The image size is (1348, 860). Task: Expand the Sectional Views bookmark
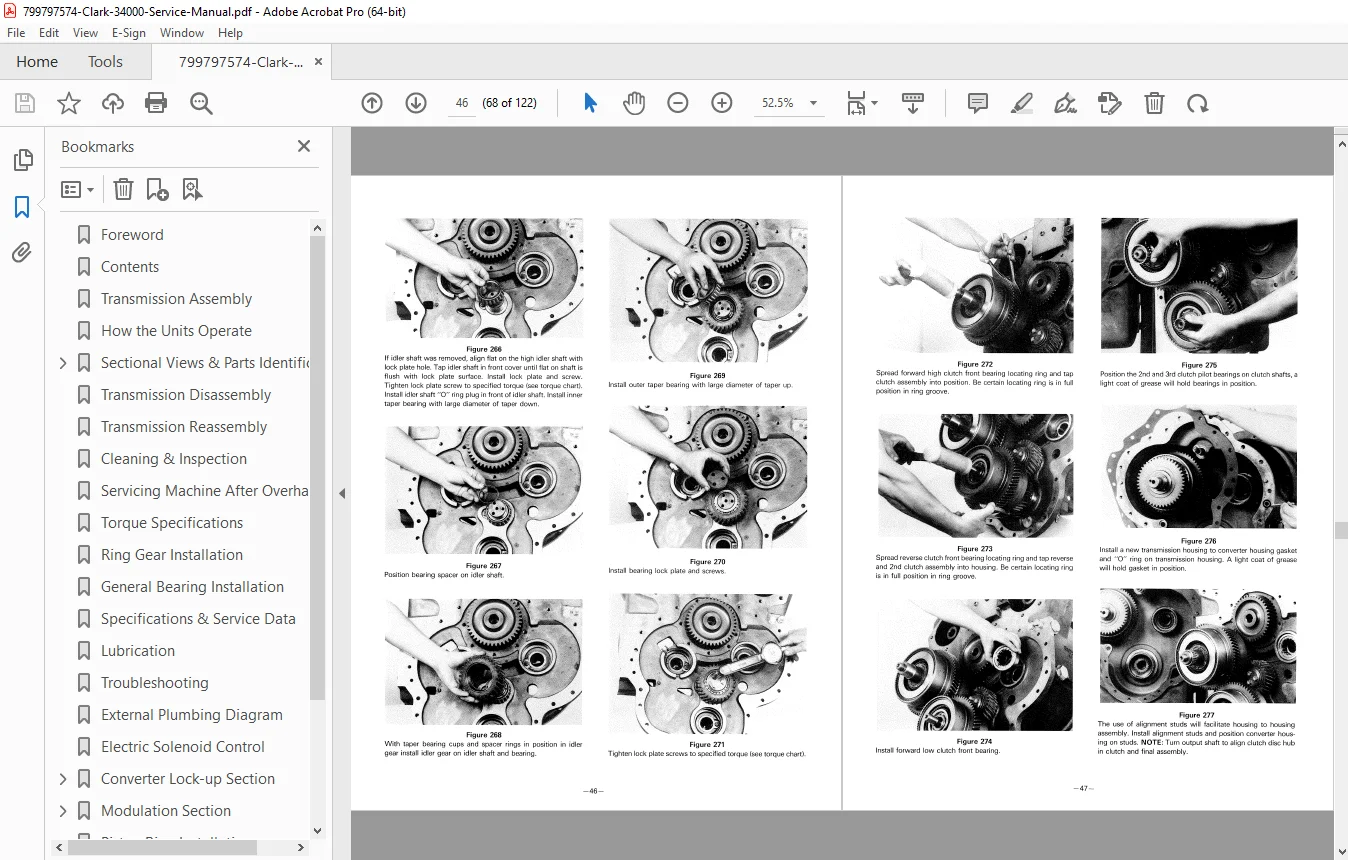63,363
